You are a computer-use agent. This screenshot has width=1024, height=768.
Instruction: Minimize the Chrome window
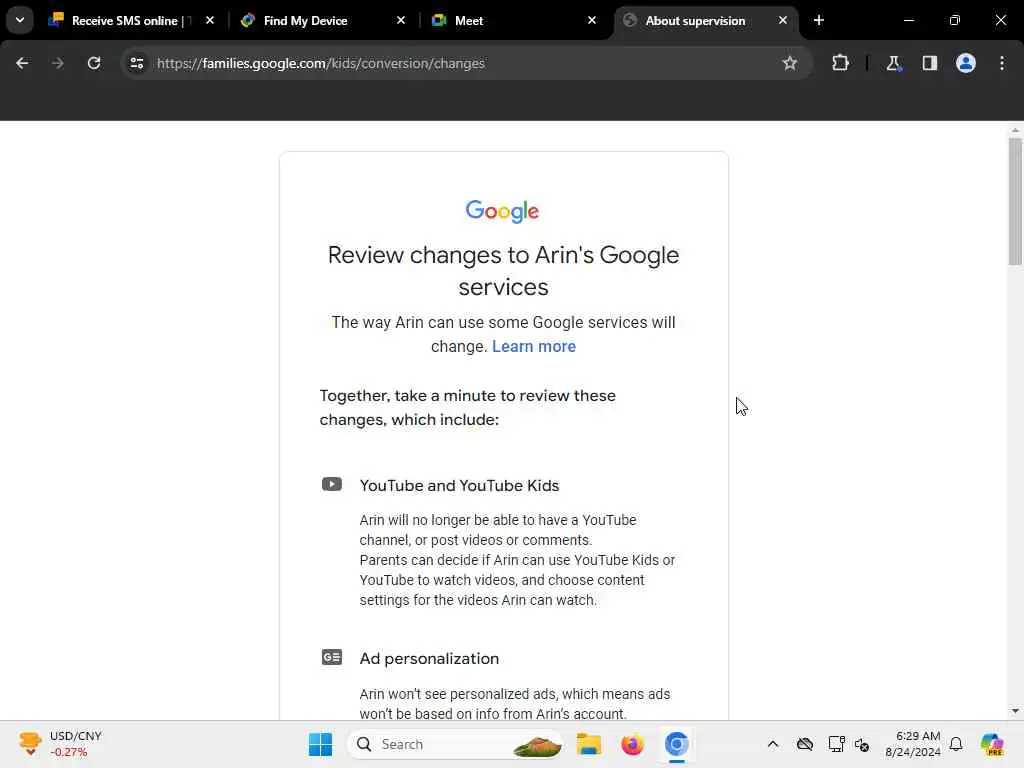(908, 20)
